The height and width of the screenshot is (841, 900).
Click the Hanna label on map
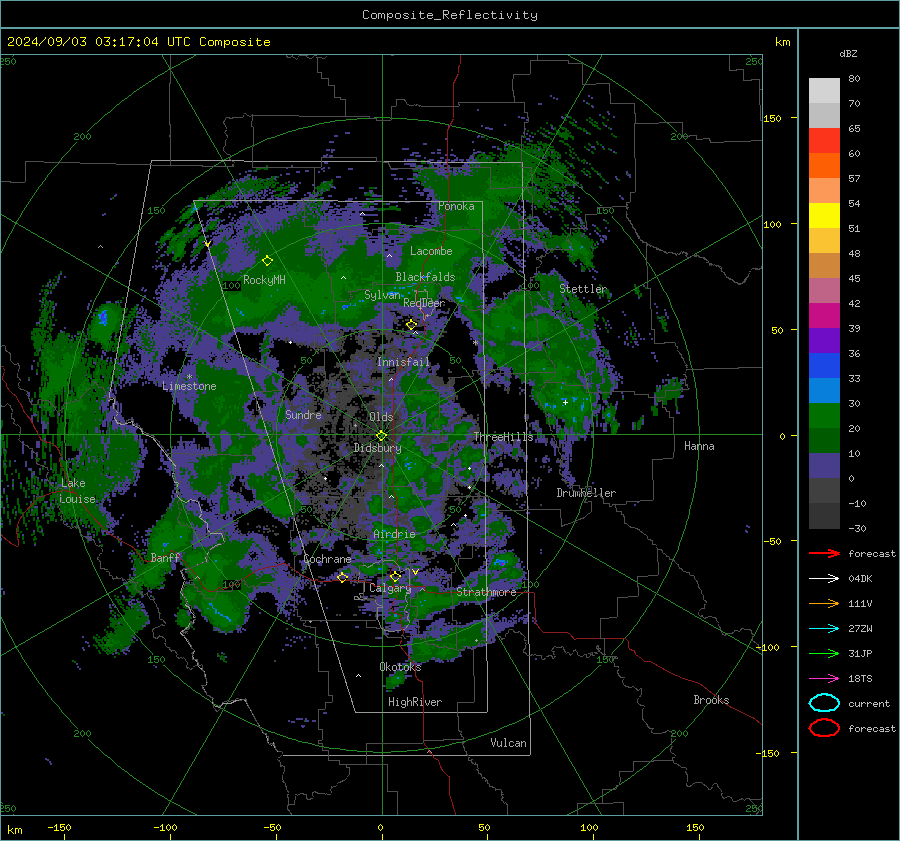tap(699, 446)
